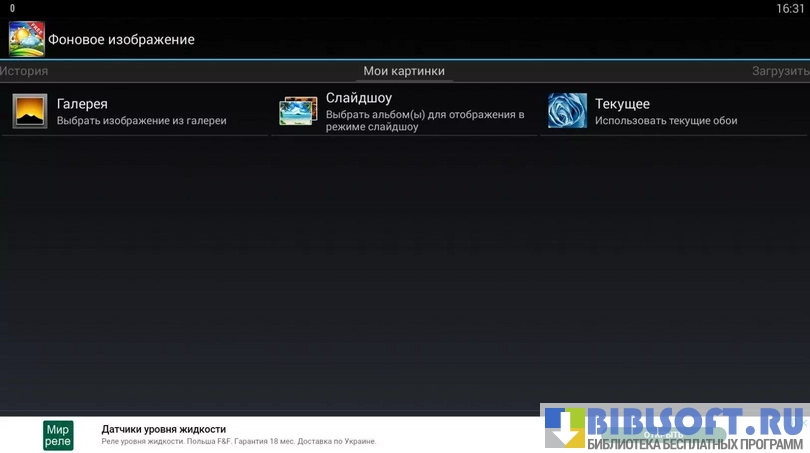Viewport: 810px width, 453px height.
Task: Click 'Выбрать изображение из галереи' description
Action: pyautogui.click(x=141, y=121)
